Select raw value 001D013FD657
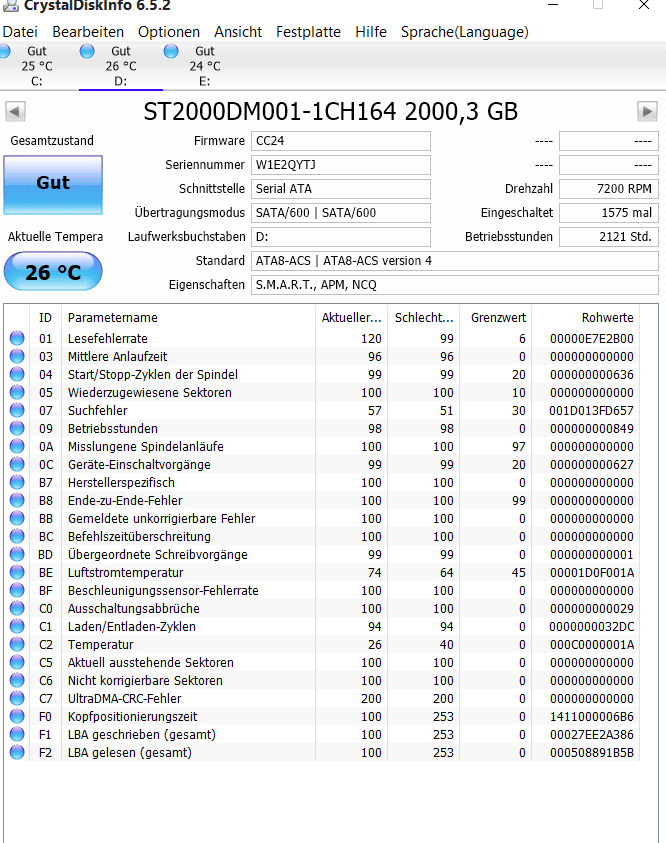 [x=591, y=411]
